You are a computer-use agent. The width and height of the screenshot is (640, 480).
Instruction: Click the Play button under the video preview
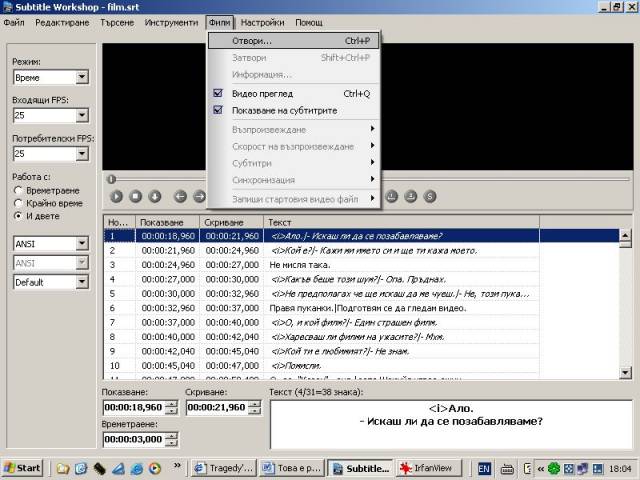pos(116,196)
